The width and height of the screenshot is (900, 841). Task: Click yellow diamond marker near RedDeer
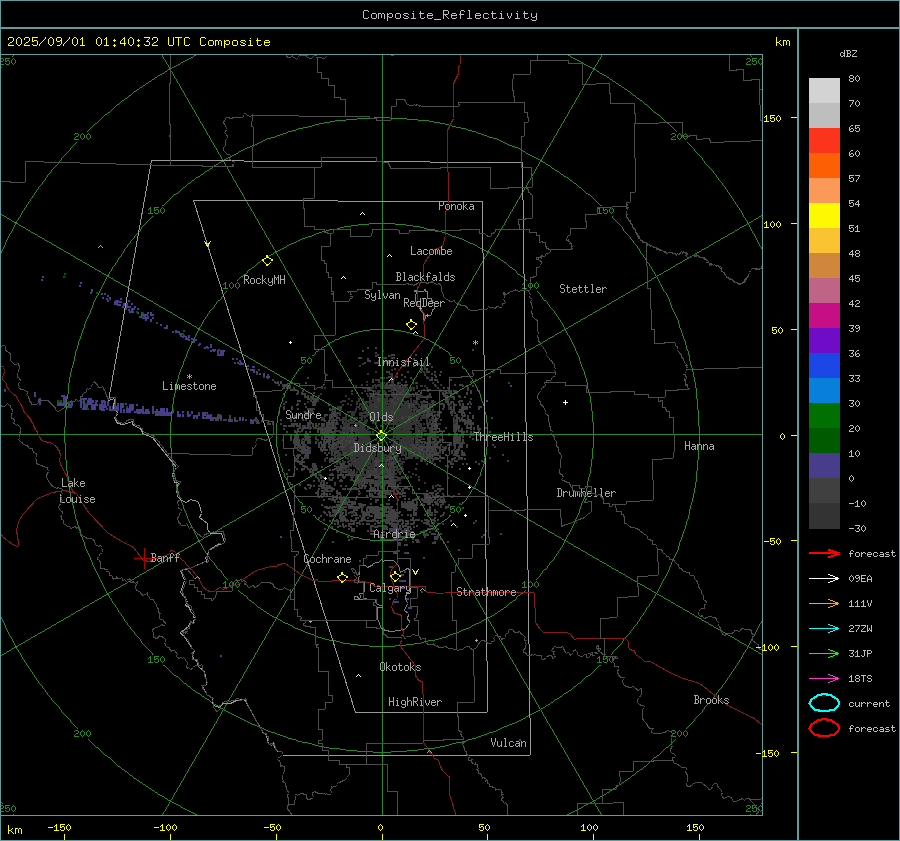pyautogui.click(x=411, y=325)
